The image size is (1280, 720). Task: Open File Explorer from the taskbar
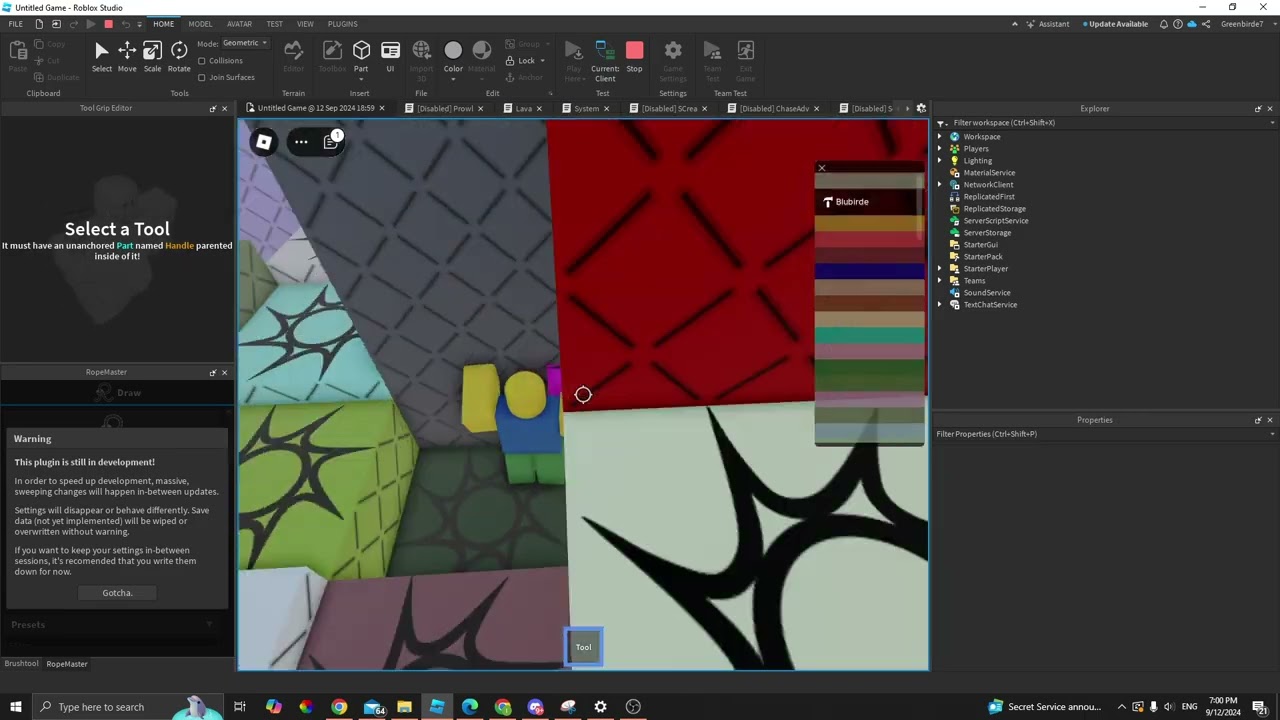point(404,707)
